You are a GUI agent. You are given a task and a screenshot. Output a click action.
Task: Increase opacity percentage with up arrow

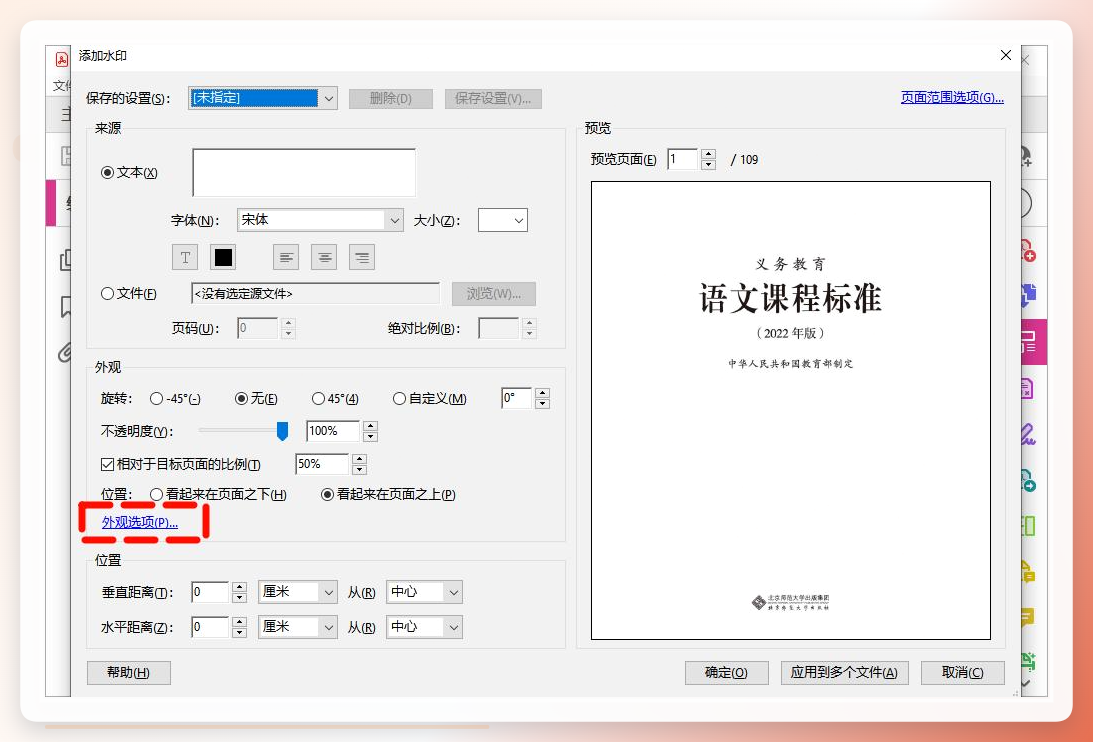tap(370, 426)
